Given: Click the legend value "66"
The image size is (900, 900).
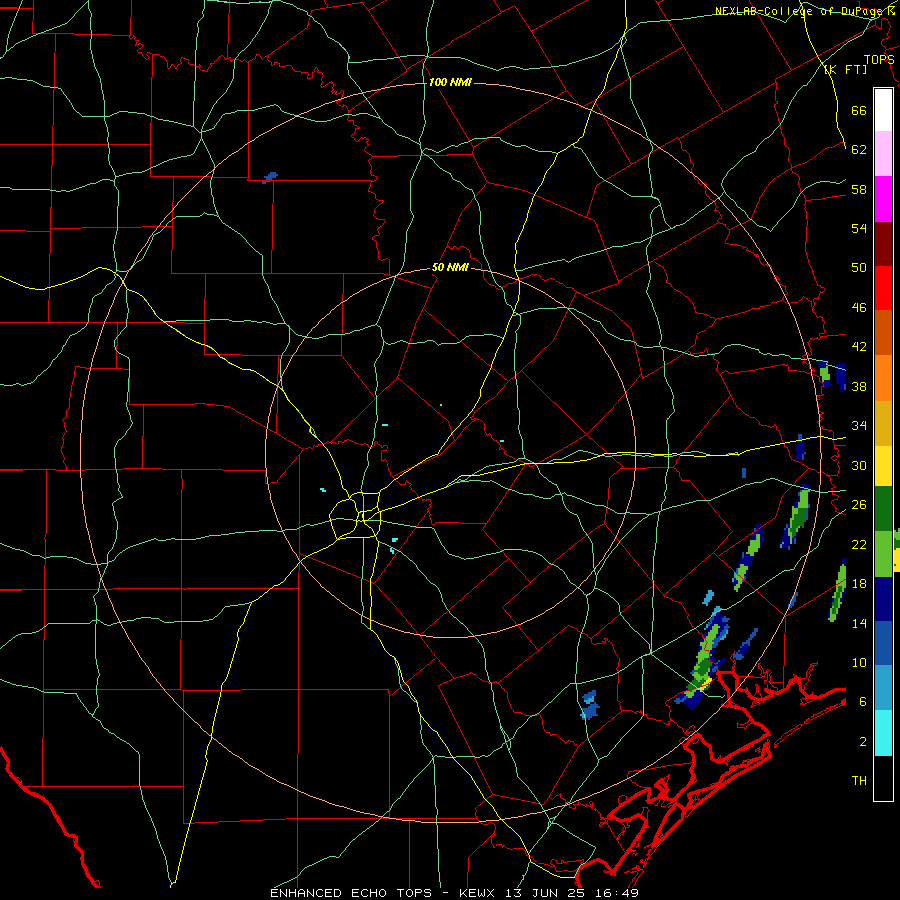Looking at the screenshot, I should pos(859,110).
